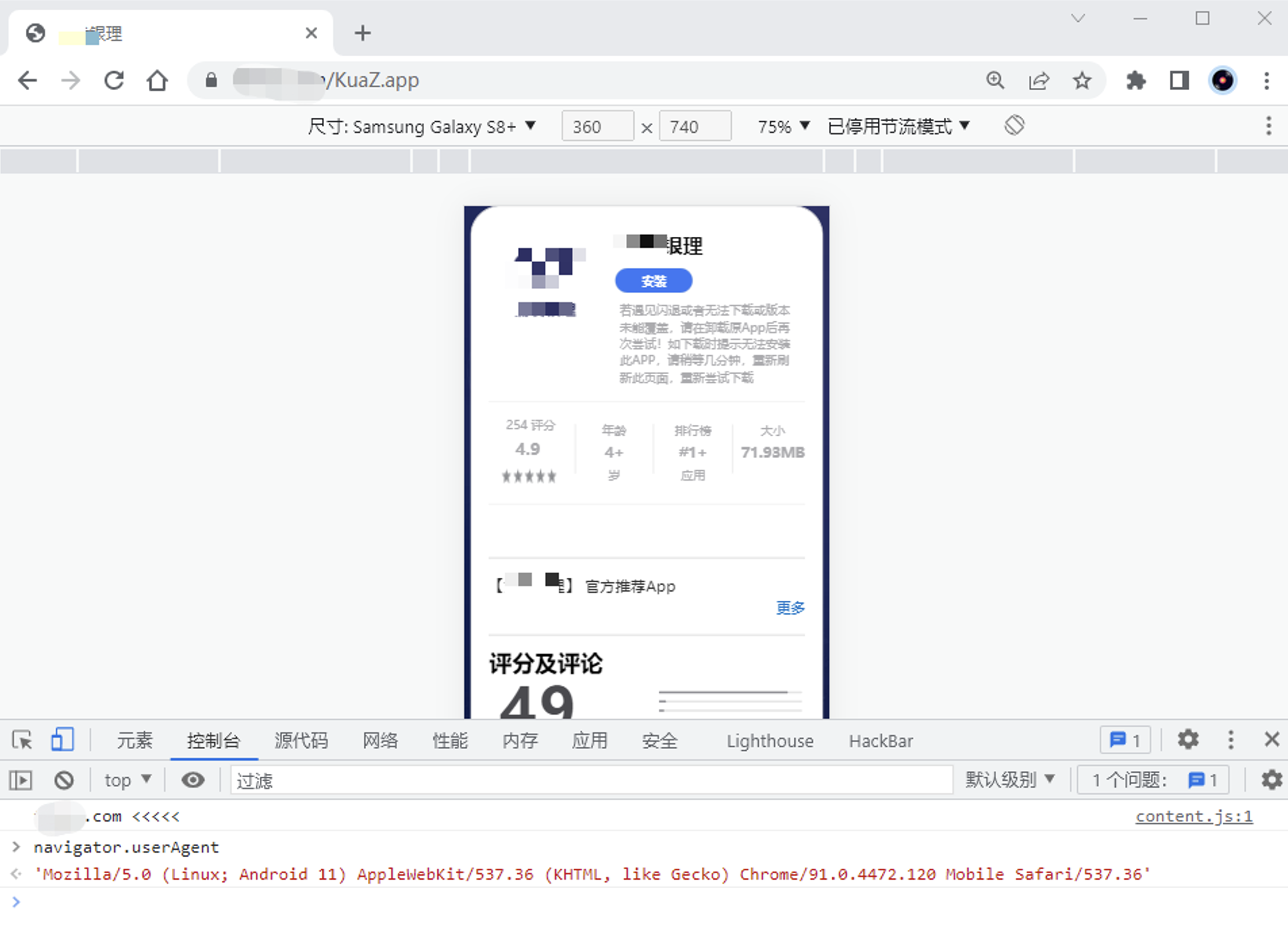Focus the 过滤 console filter box

coord(591,780)
